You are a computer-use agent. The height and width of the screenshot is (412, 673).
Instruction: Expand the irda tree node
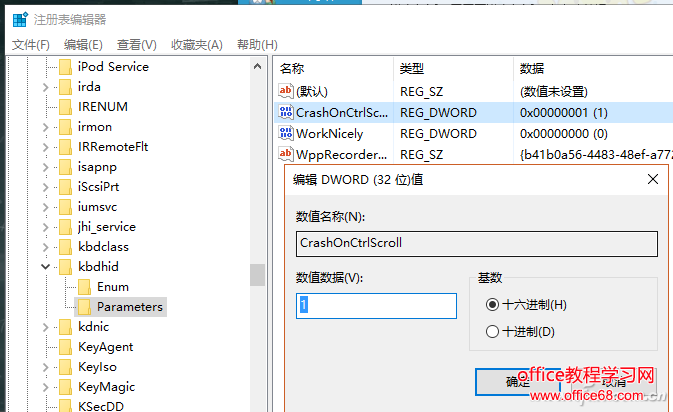45,87
